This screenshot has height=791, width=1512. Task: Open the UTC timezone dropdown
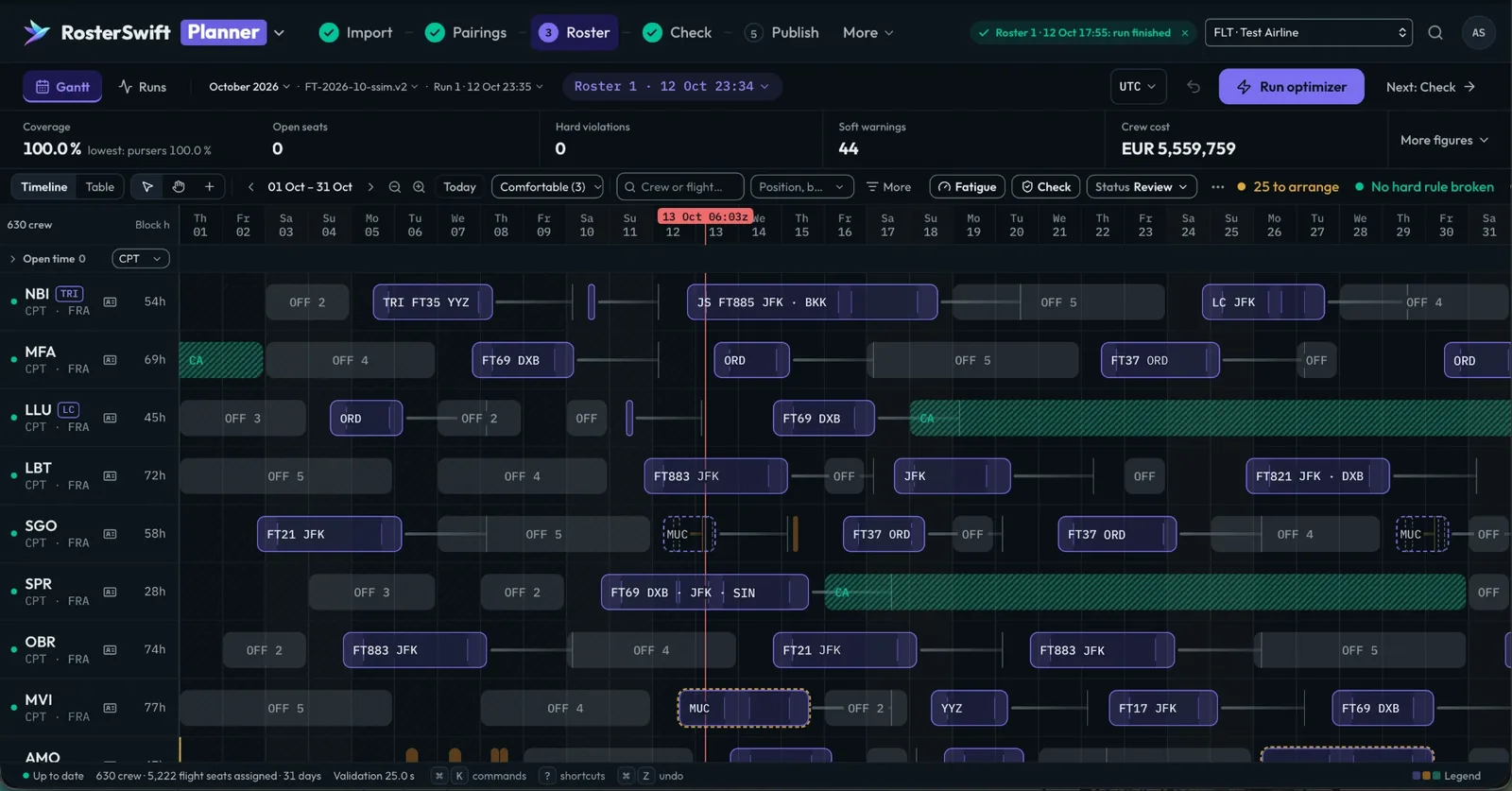1138,87
